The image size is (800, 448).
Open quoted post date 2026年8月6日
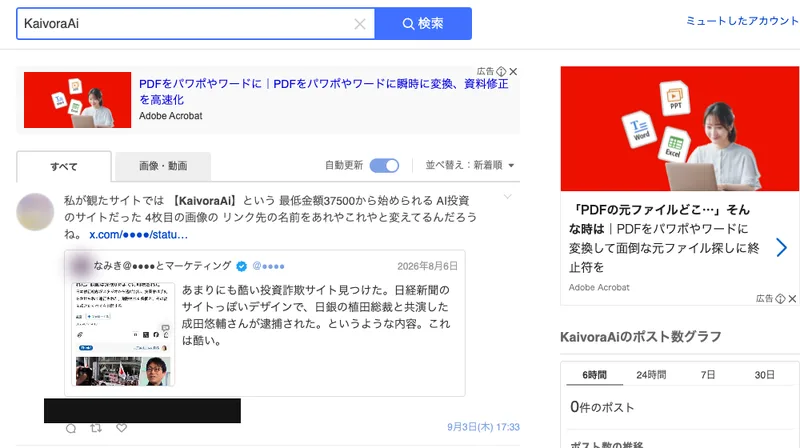[427, 266]
